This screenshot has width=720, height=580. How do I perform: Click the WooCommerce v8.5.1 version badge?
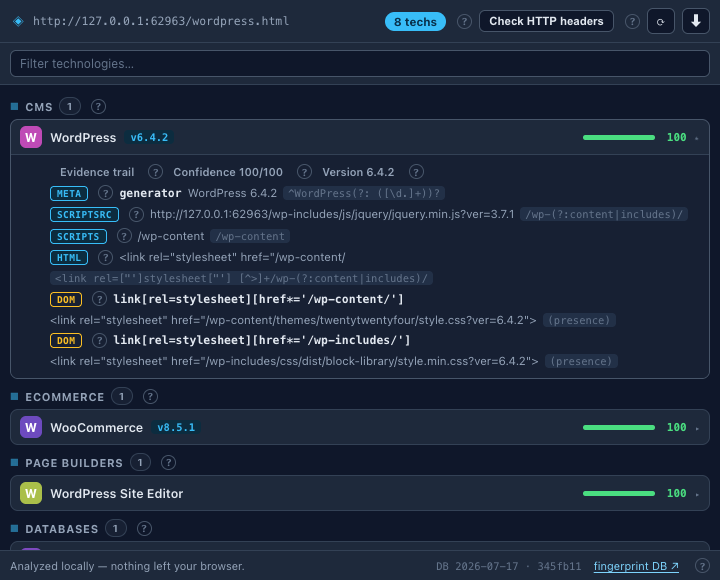coord(176,428)
